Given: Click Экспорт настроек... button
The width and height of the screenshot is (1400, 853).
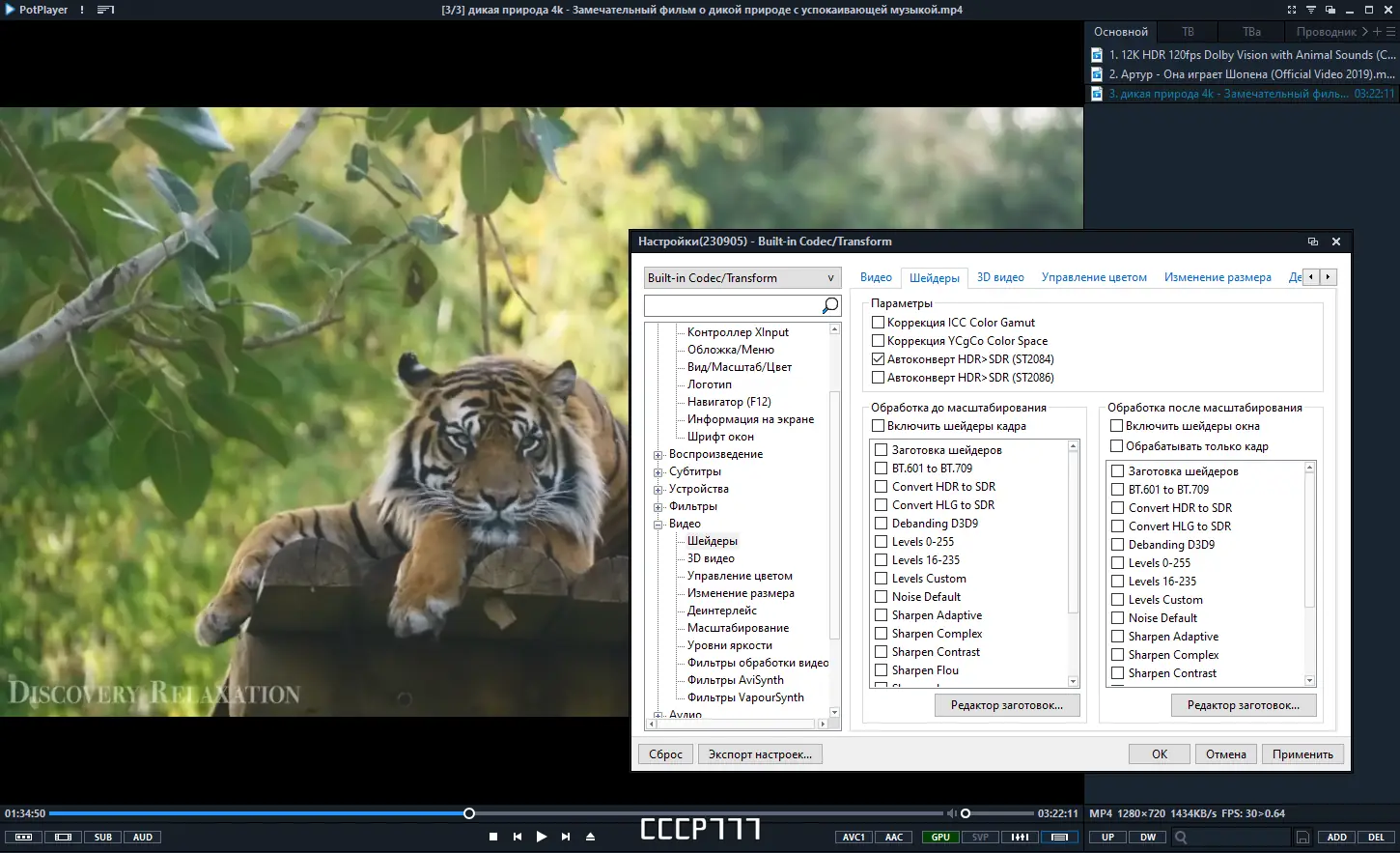Looking at the screenshot, I should (x=760, y=754).
